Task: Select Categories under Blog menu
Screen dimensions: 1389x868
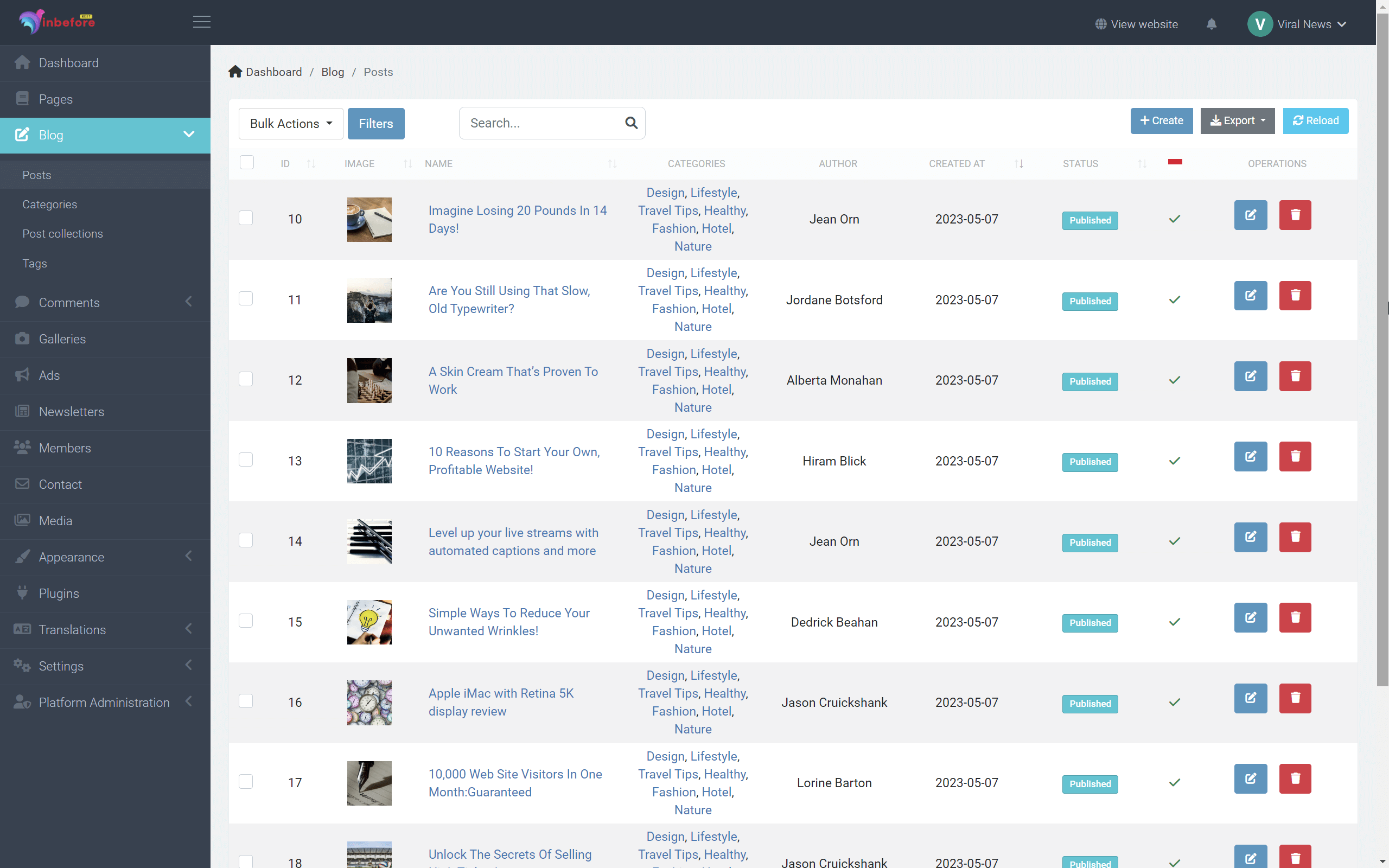Action: coord(49,204)
